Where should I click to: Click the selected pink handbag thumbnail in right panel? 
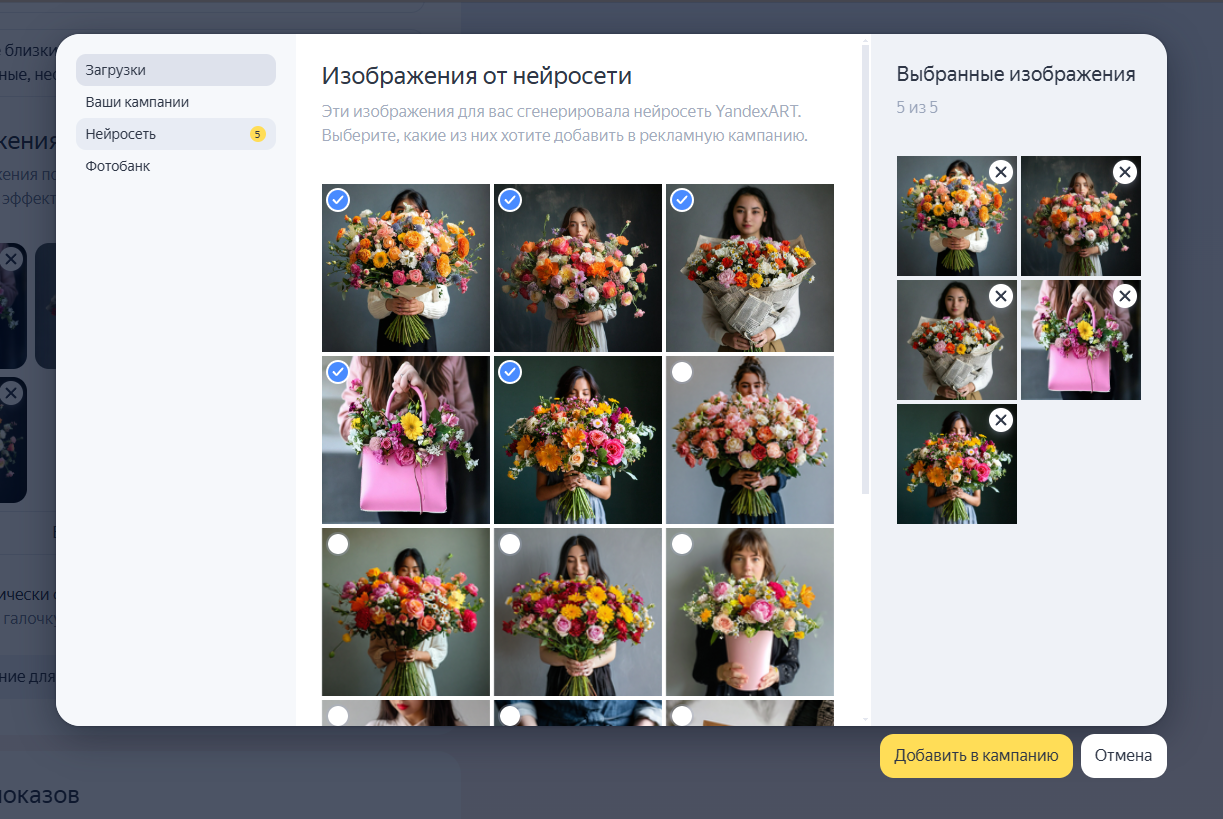[x=1081, y=340]
